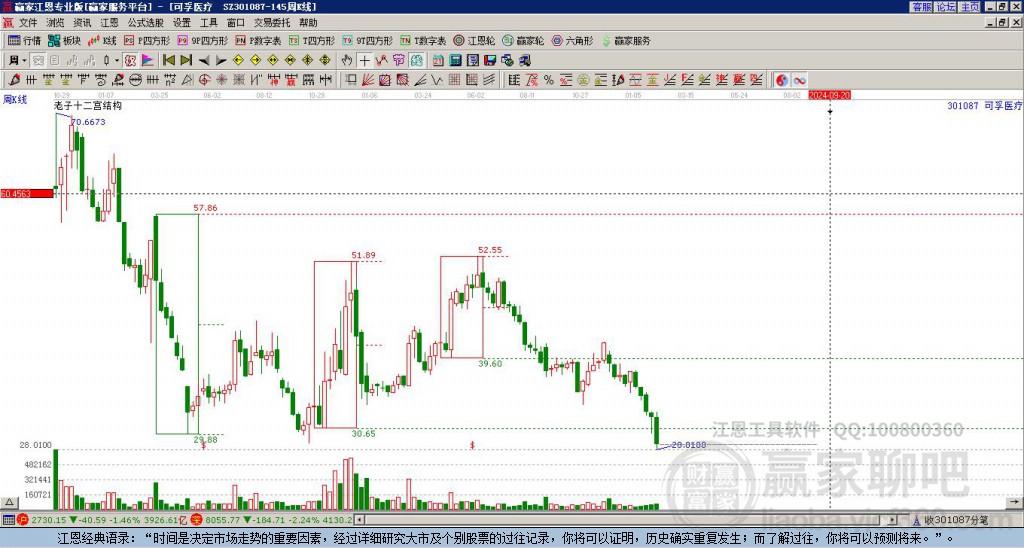Open the 板块 sector view

pos(64,40)
